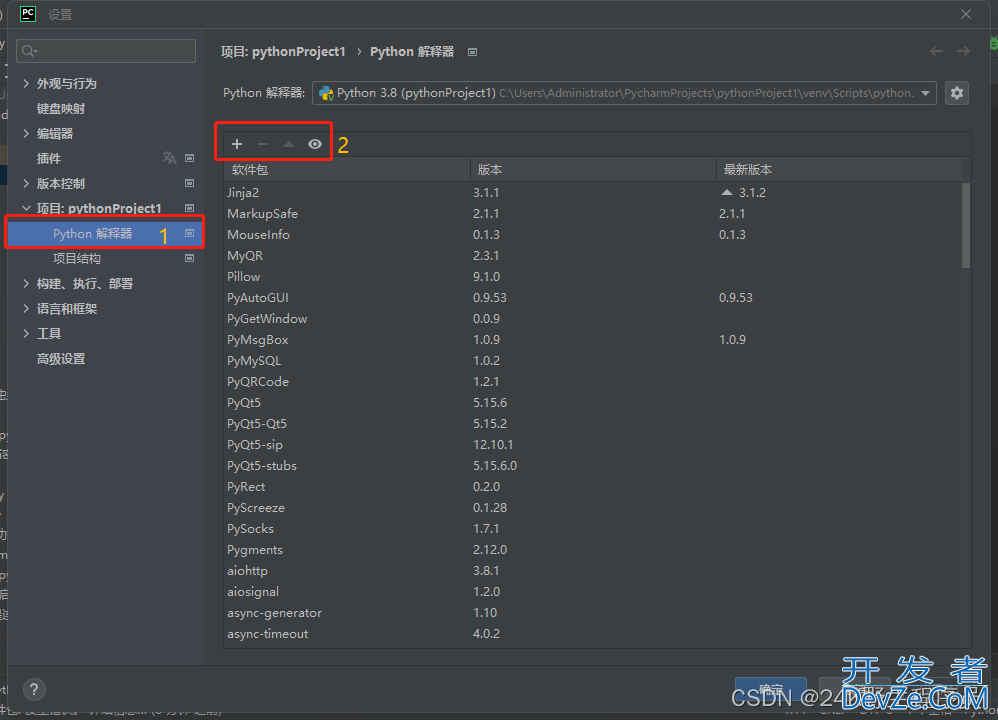Expand the 编辑器 settings group
Image resolution: width=998 pixels, height=720 pixels.
tap(26, 133)
